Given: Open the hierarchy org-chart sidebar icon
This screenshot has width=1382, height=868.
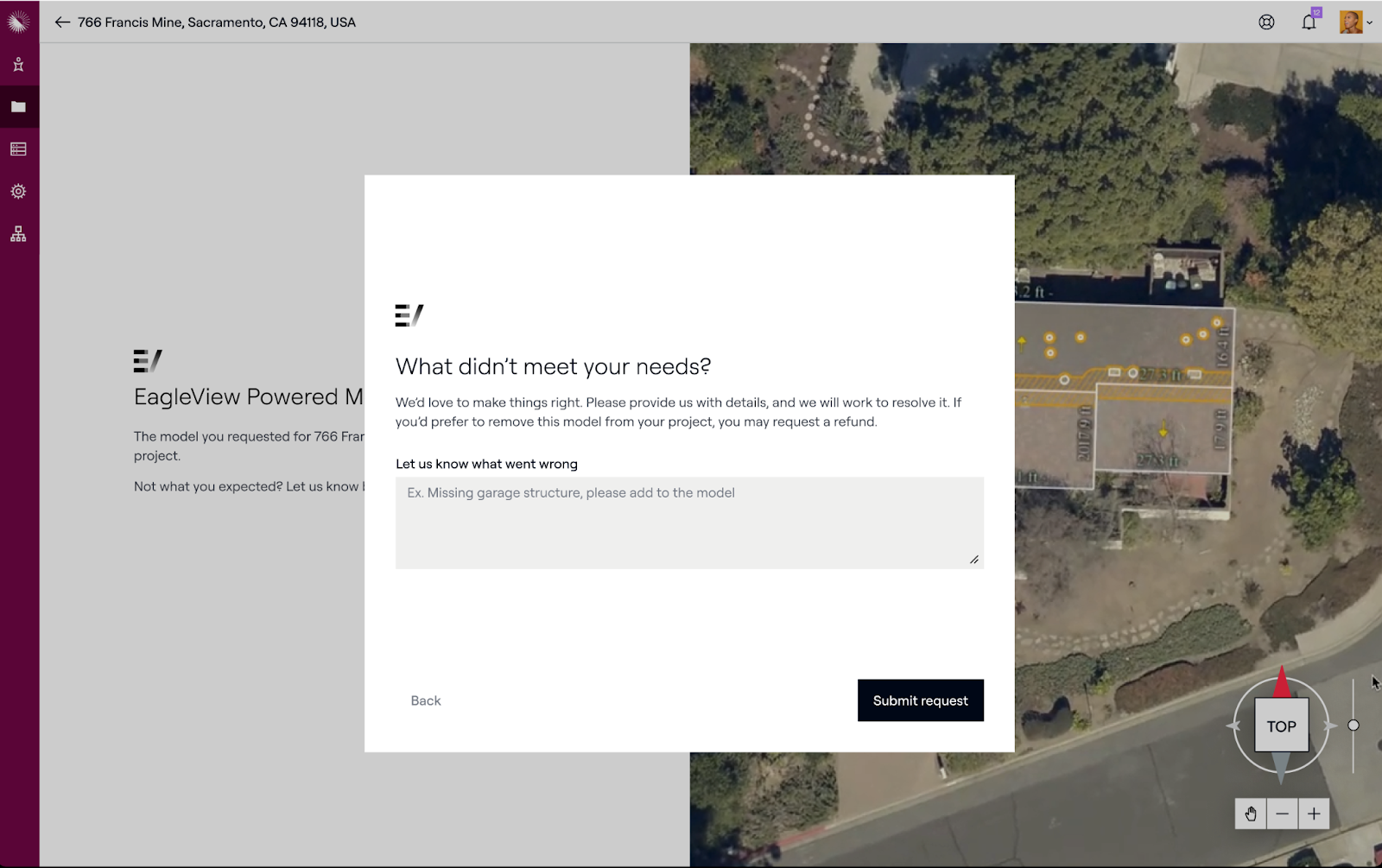Looking at the screenshot, I should [18, 234].
